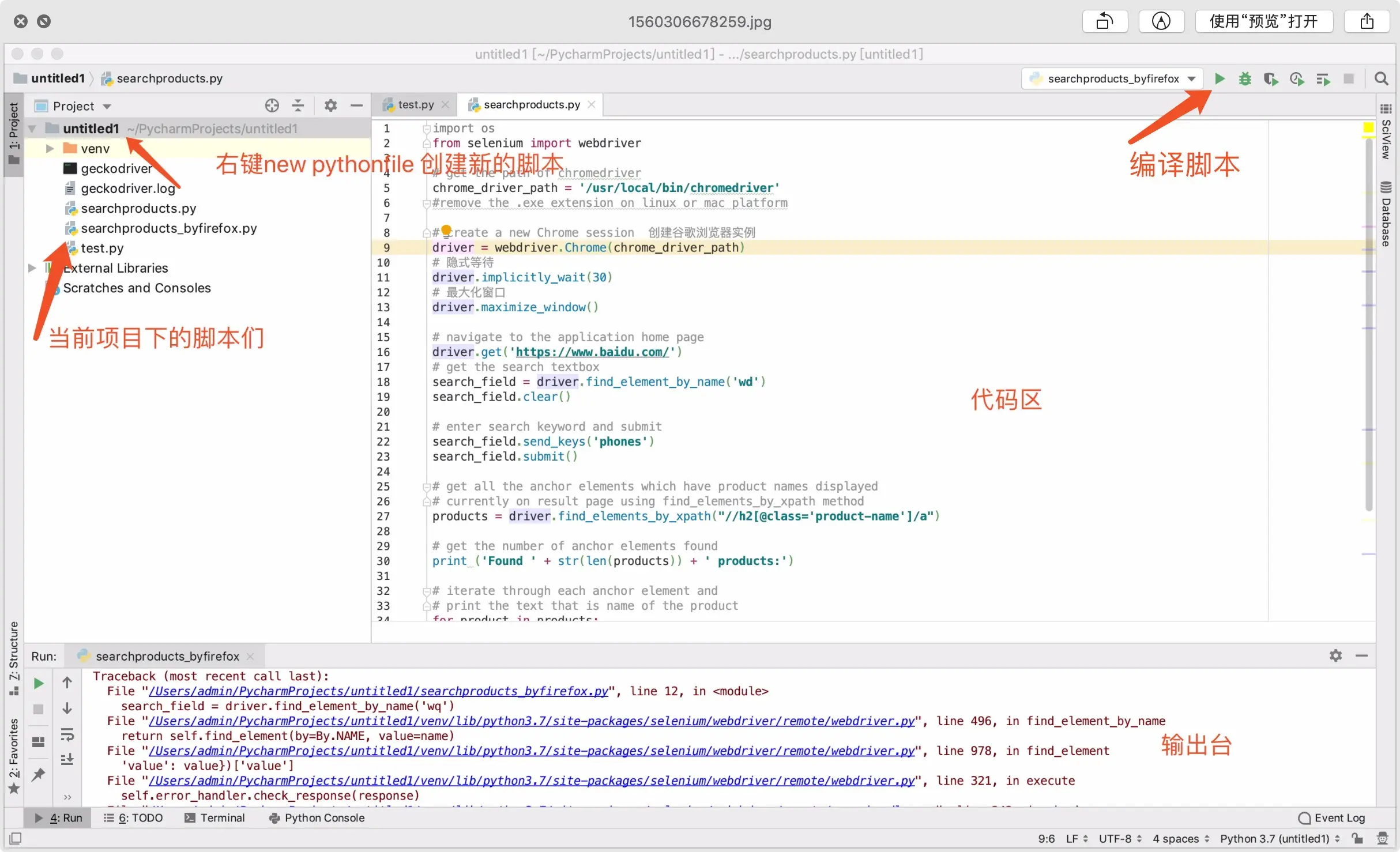
Task: Click the Scroll to end icon in Run panel
Action: coord(67,759)
